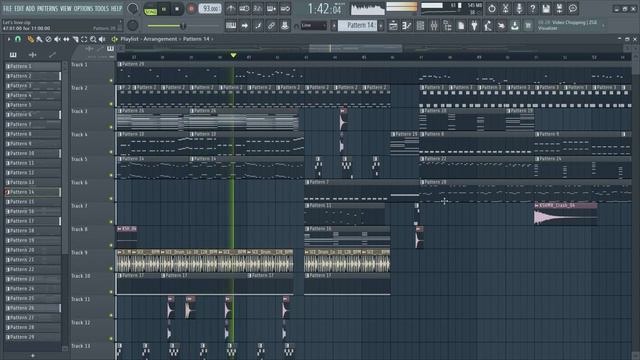Mute Track 9 via its green LED

[111, 269]
